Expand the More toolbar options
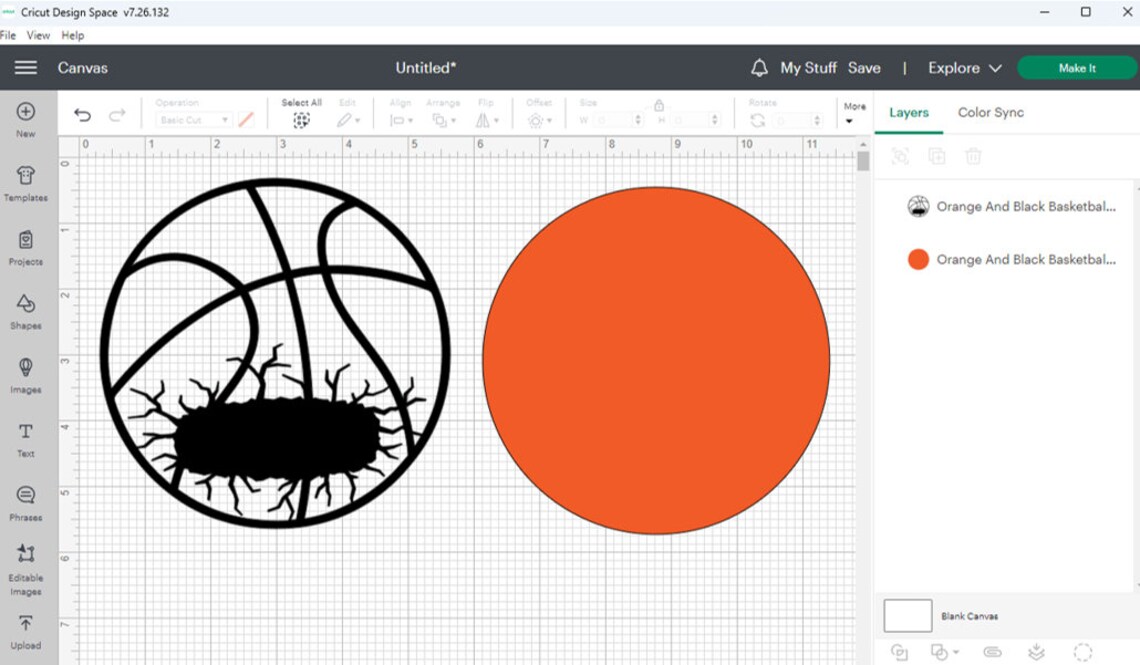The width and height of the screenshot is (1140, 665). [x=854, y=113]
